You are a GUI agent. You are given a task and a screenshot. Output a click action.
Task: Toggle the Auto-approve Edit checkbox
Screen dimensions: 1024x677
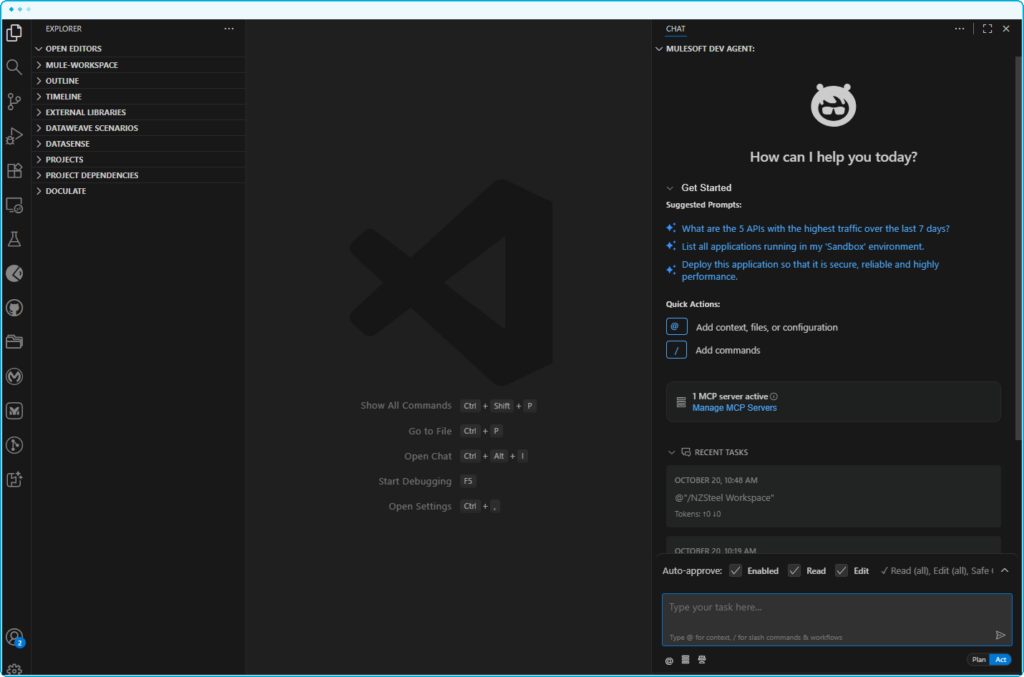point(841,571)
